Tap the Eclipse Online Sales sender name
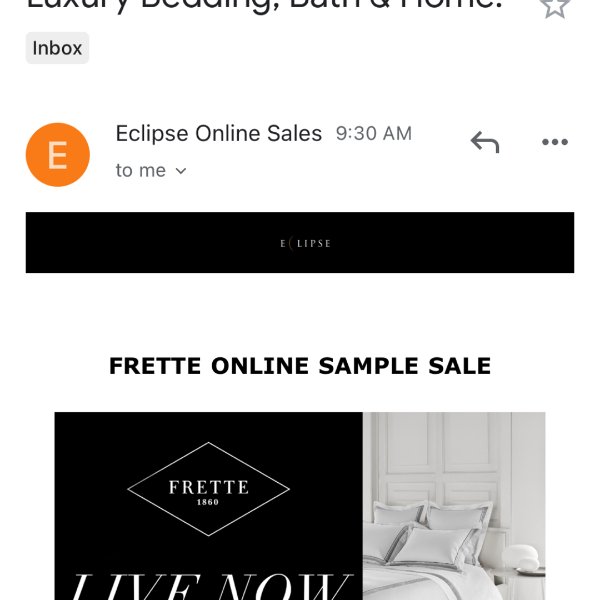The width and height of the screenshot is (600, 600). (x=218, y=134)
